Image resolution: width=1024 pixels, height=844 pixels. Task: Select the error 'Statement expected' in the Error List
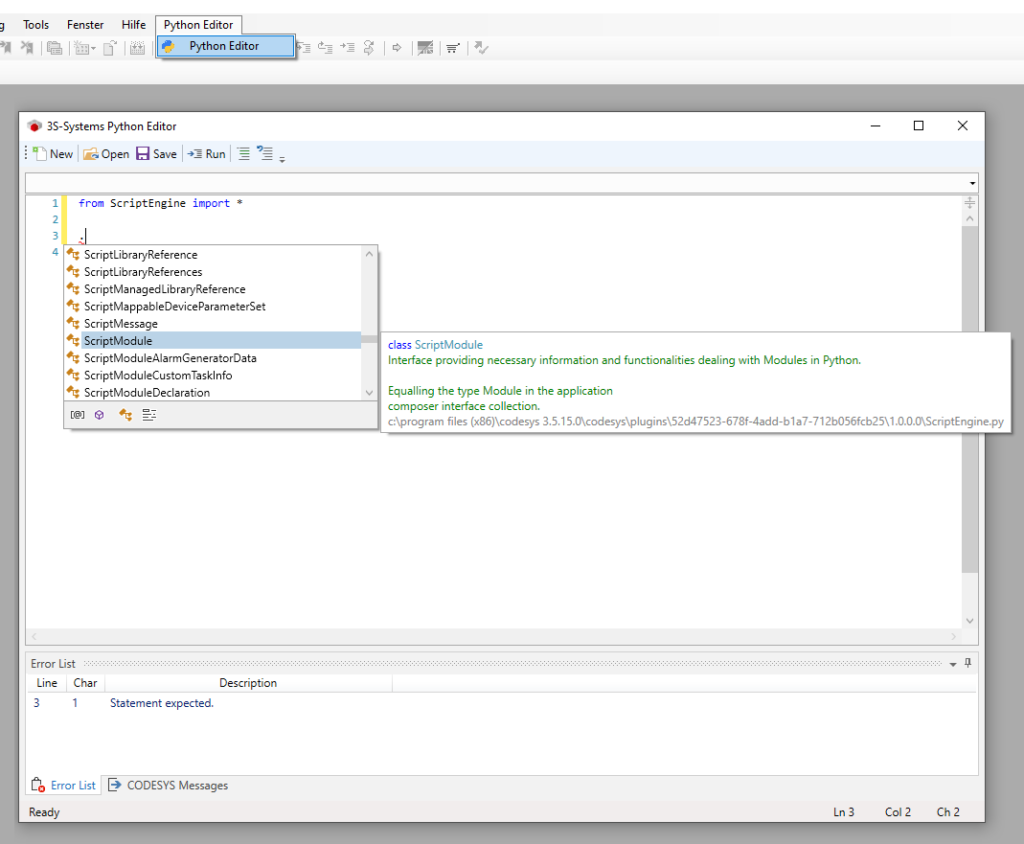click(x=161, y=703)
